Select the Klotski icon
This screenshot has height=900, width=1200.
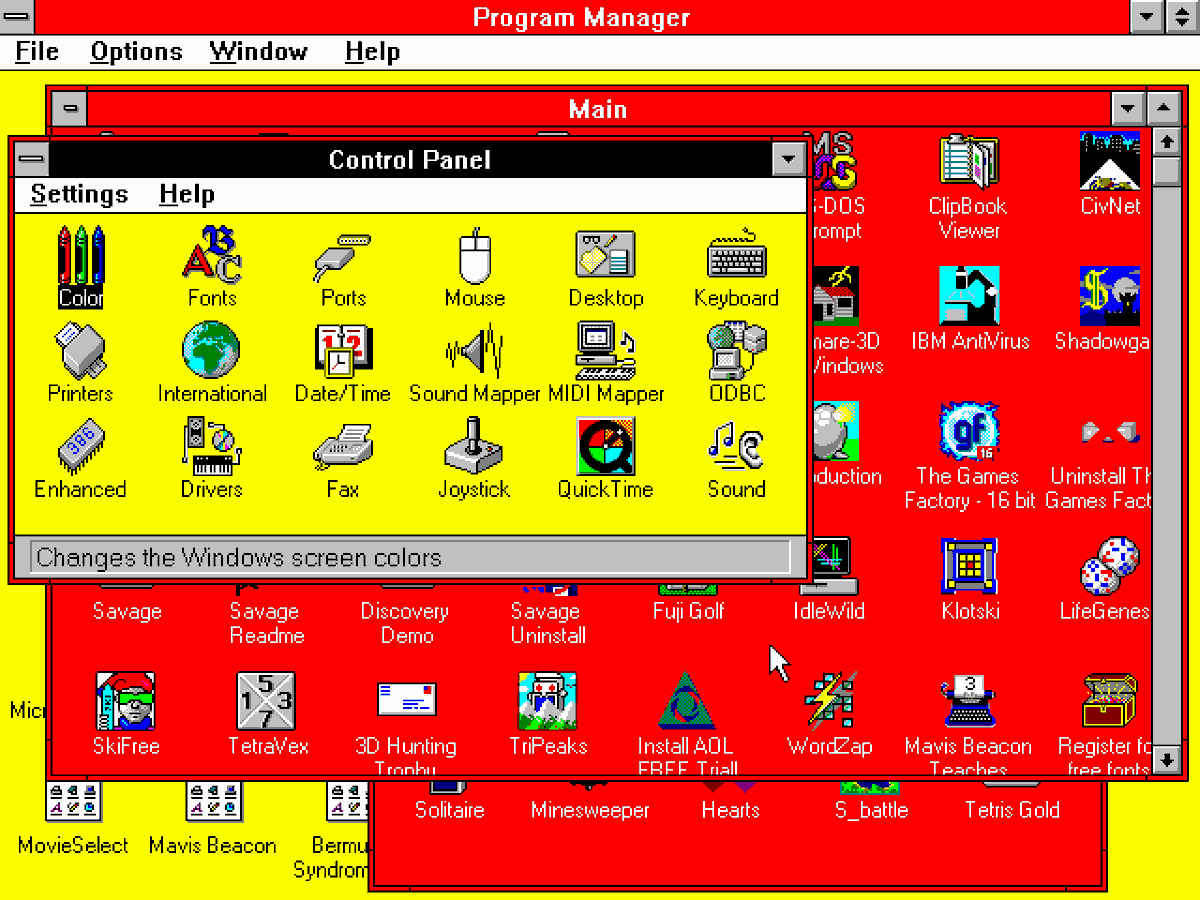(x=969, y=566)
